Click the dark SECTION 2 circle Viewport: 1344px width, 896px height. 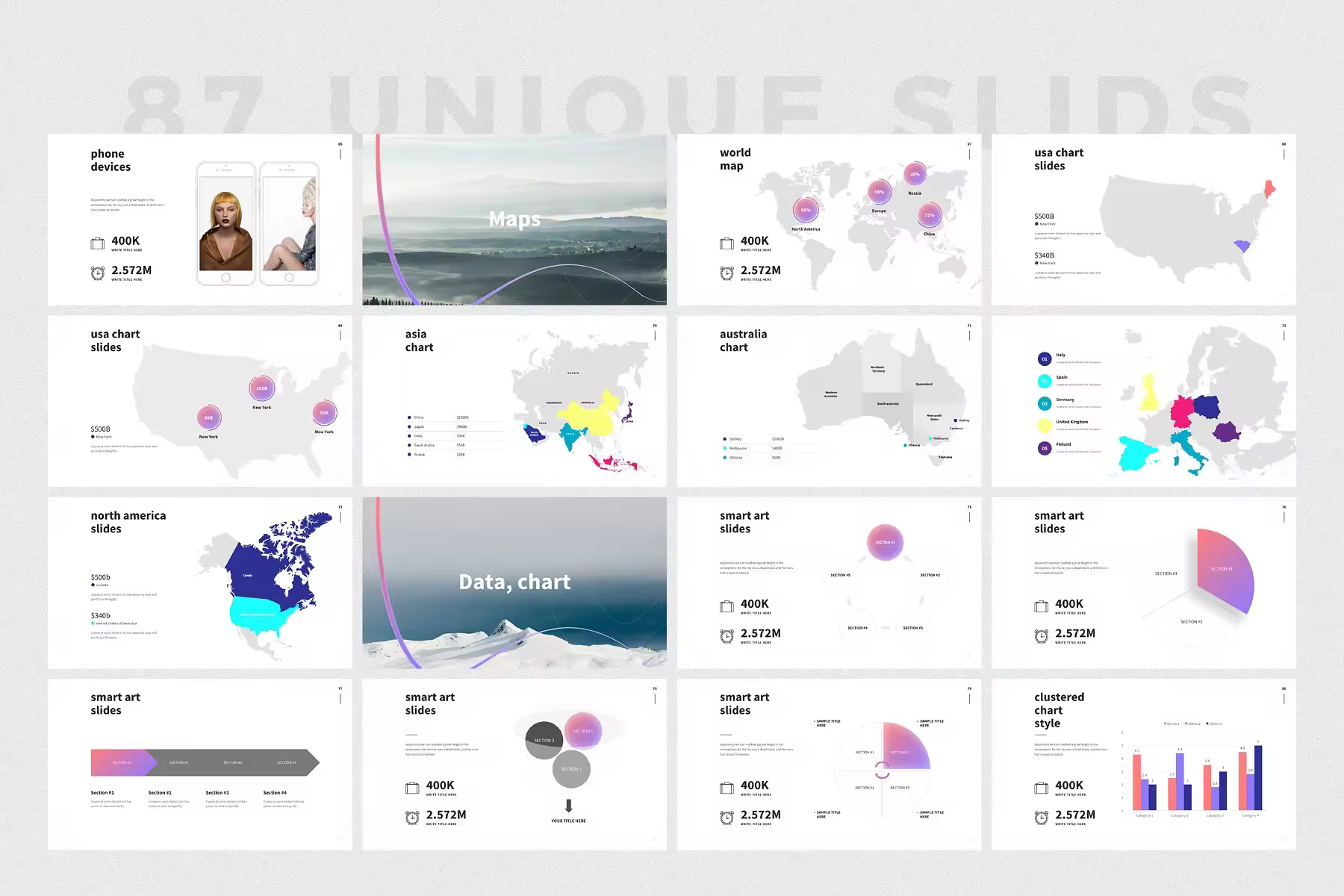(544, 740)
